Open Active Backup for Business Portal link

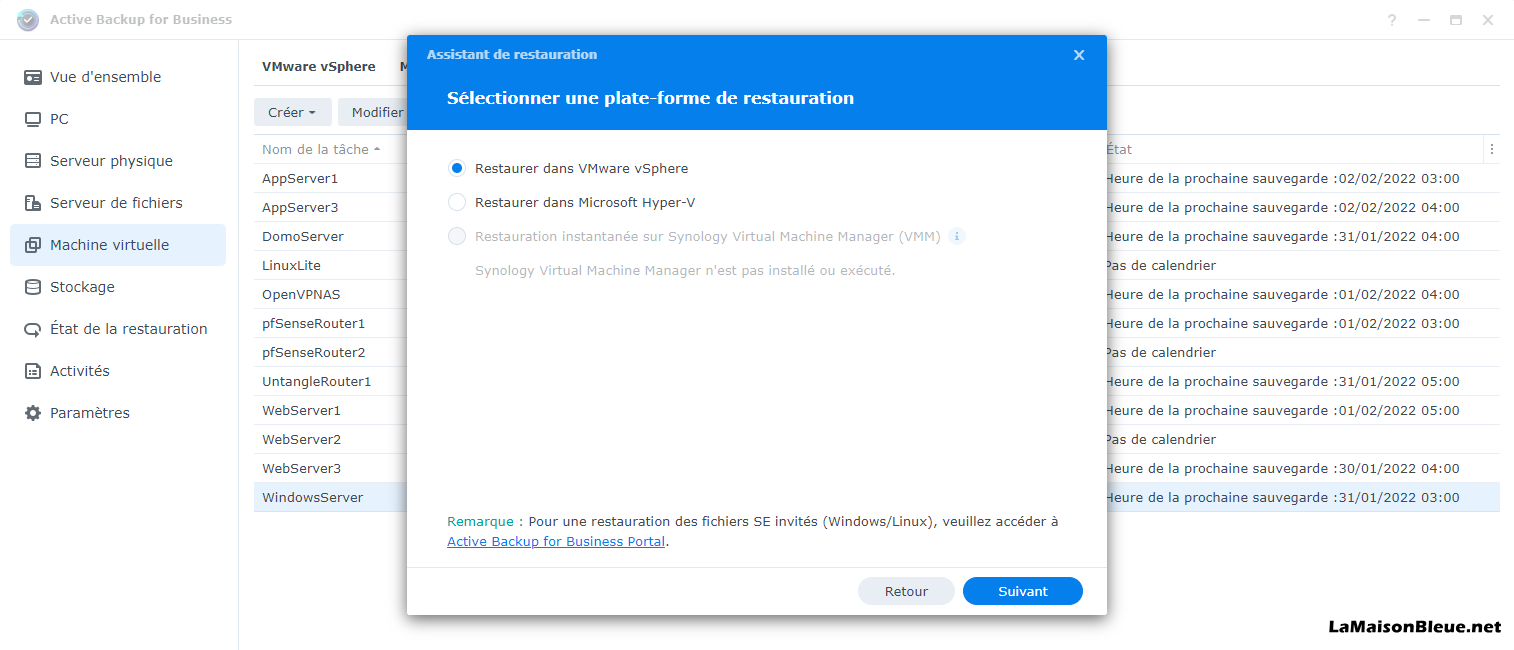pos(556,542)
